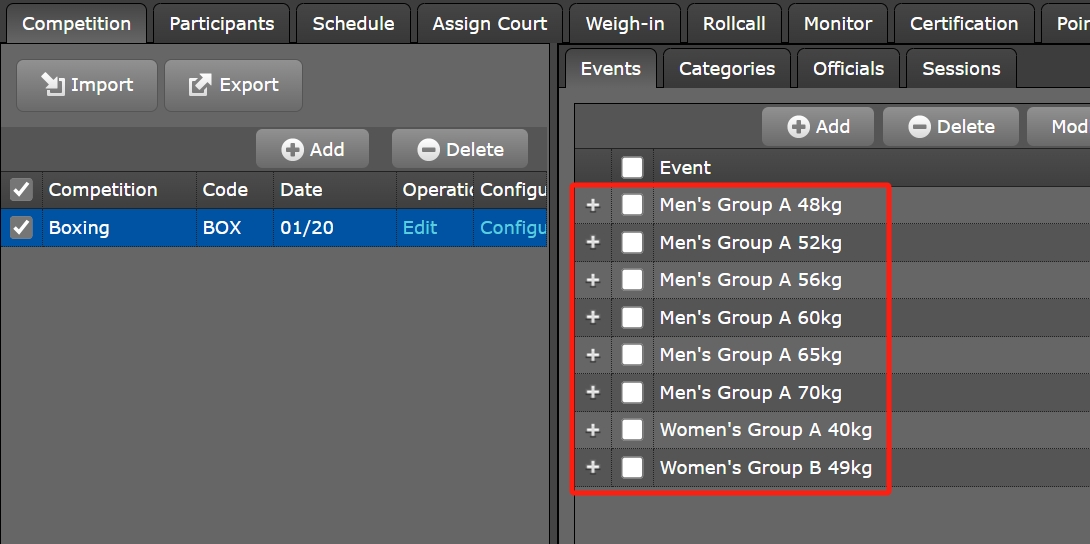Uncheck the Boxing competition checkbox
The width and height of the screenshot is (1090, 544).
click(21, 228)
